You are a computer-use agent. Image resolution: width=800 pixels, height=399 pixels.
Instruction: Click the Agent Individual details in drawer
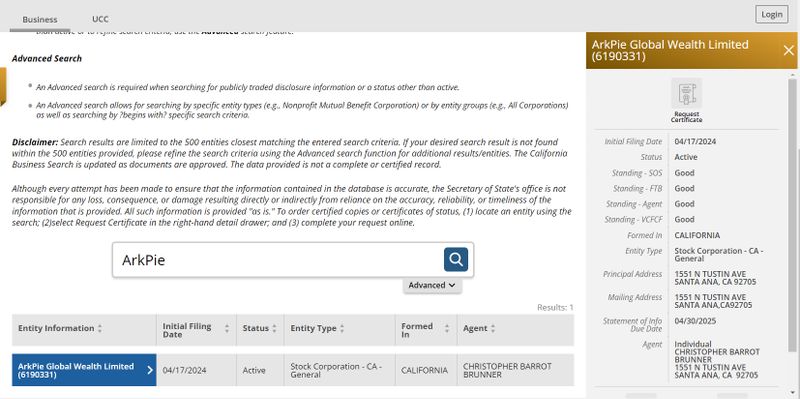click(717, 360)
